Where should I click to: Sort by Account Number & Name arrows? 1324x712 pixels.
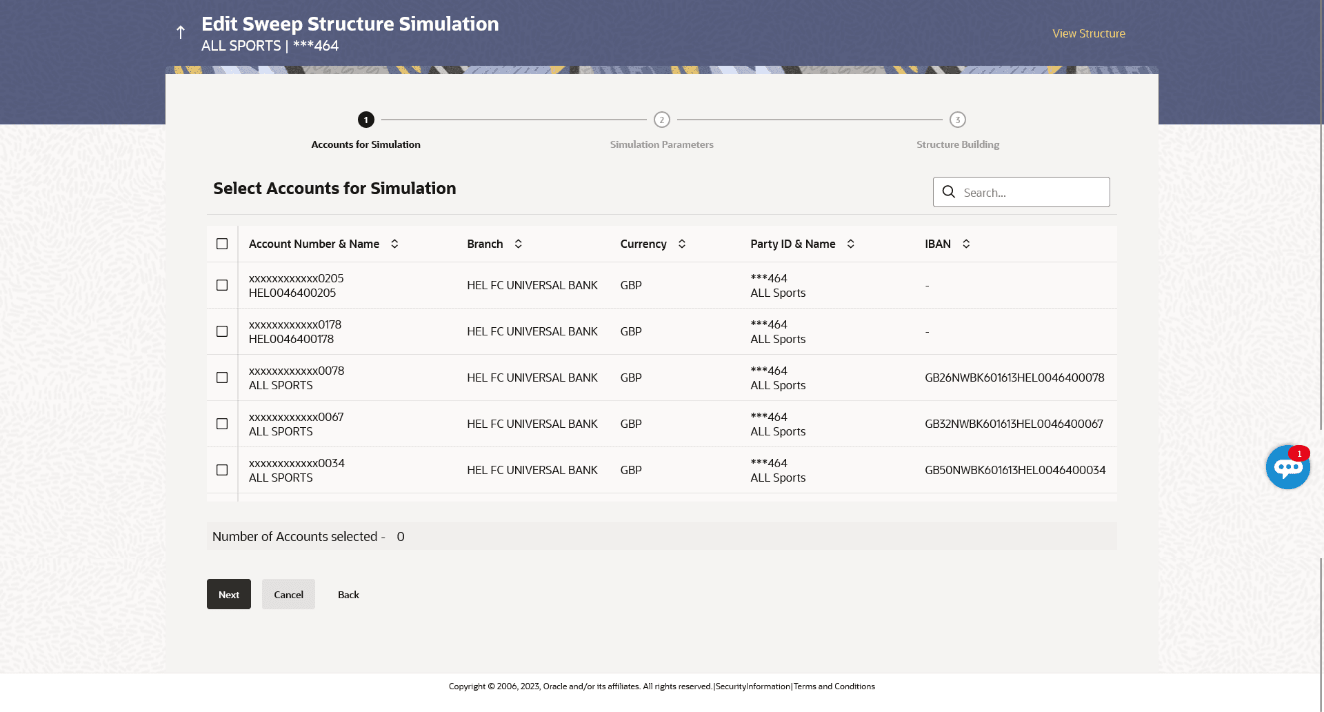[x=394, y=244]
